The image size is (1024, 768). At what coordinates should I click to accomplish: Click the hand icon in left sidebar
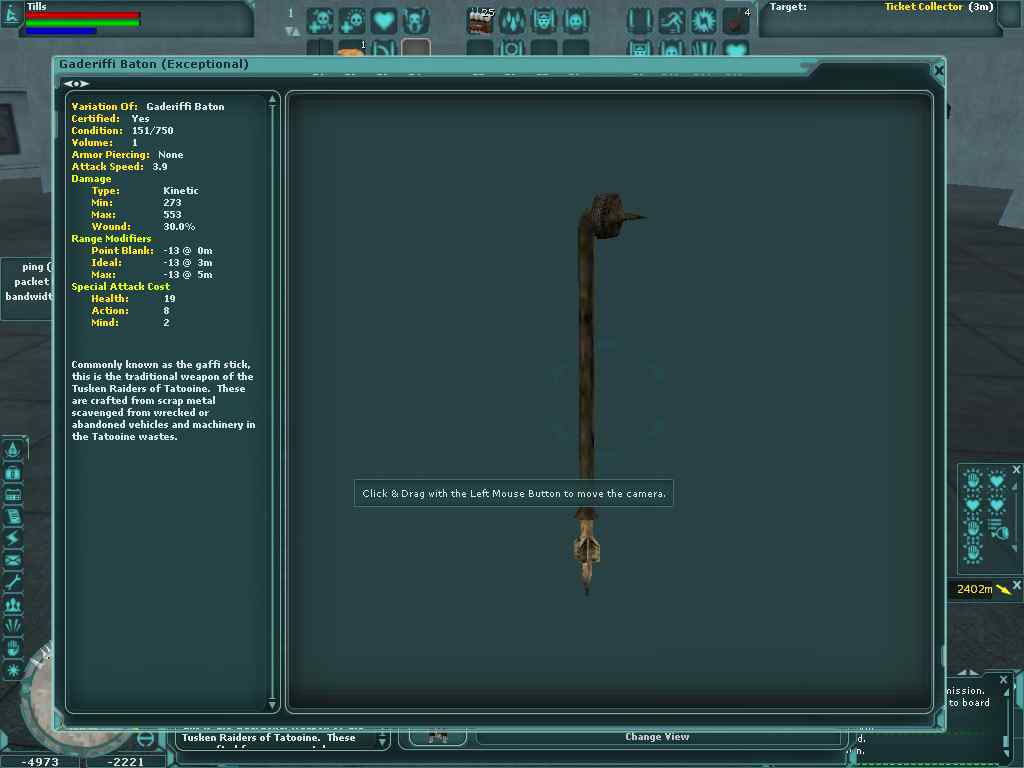click(13, 648)
